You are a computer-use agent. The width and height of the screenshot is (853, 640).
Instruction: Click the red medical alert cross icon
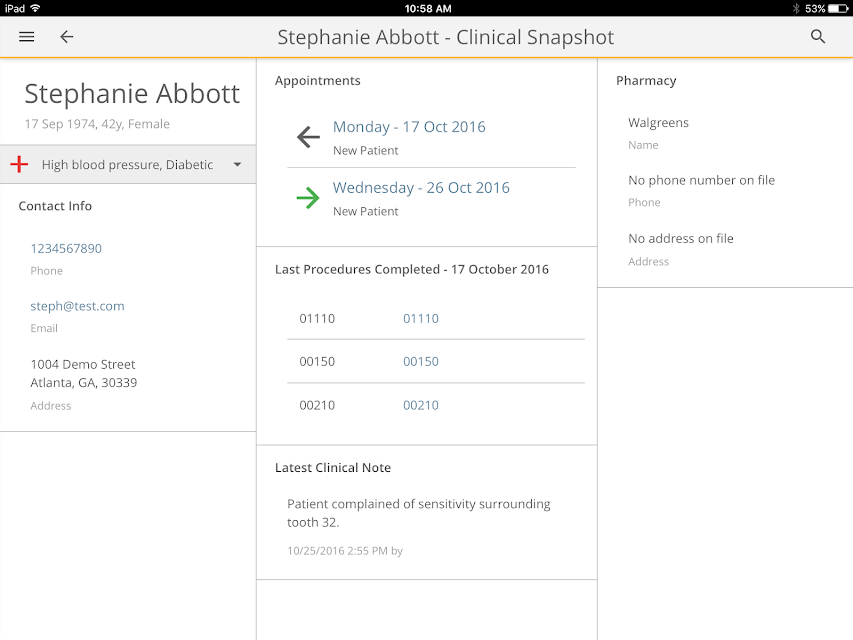19,164
